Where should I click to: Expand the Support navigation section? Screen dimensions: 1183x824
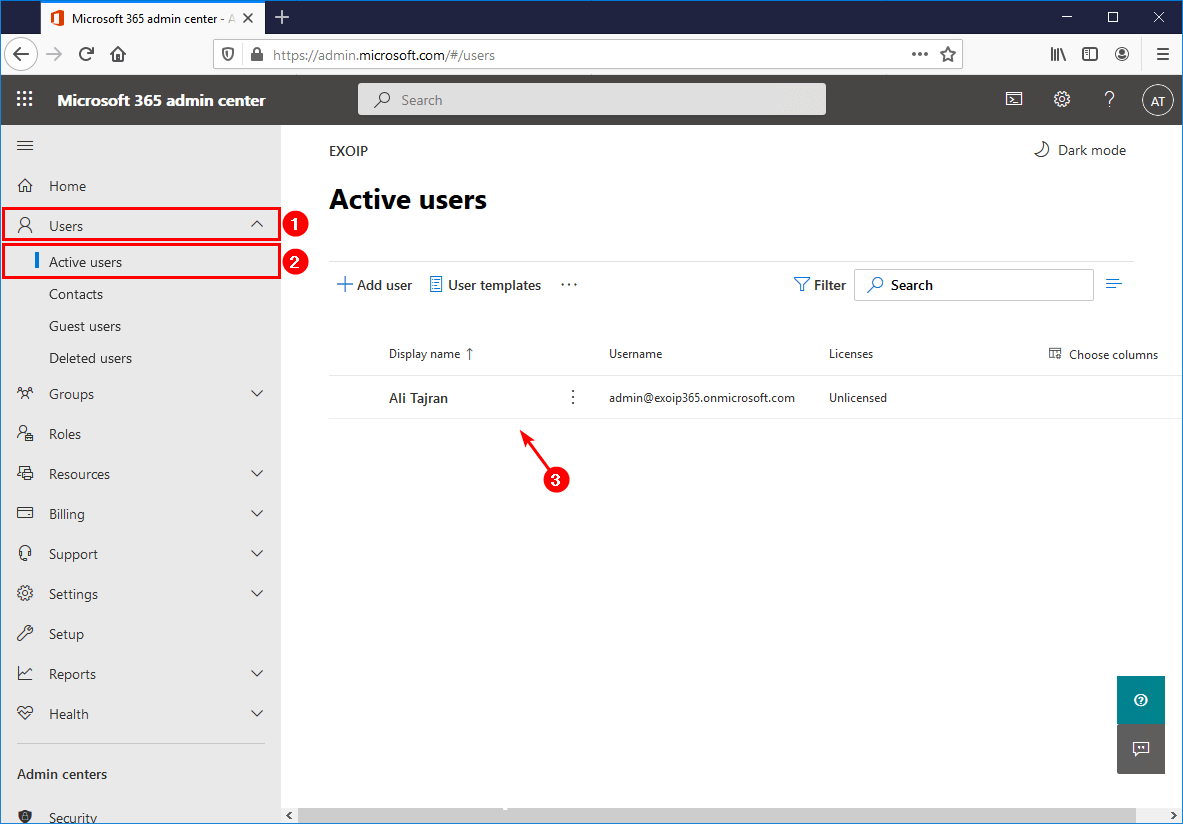(257, 554)
